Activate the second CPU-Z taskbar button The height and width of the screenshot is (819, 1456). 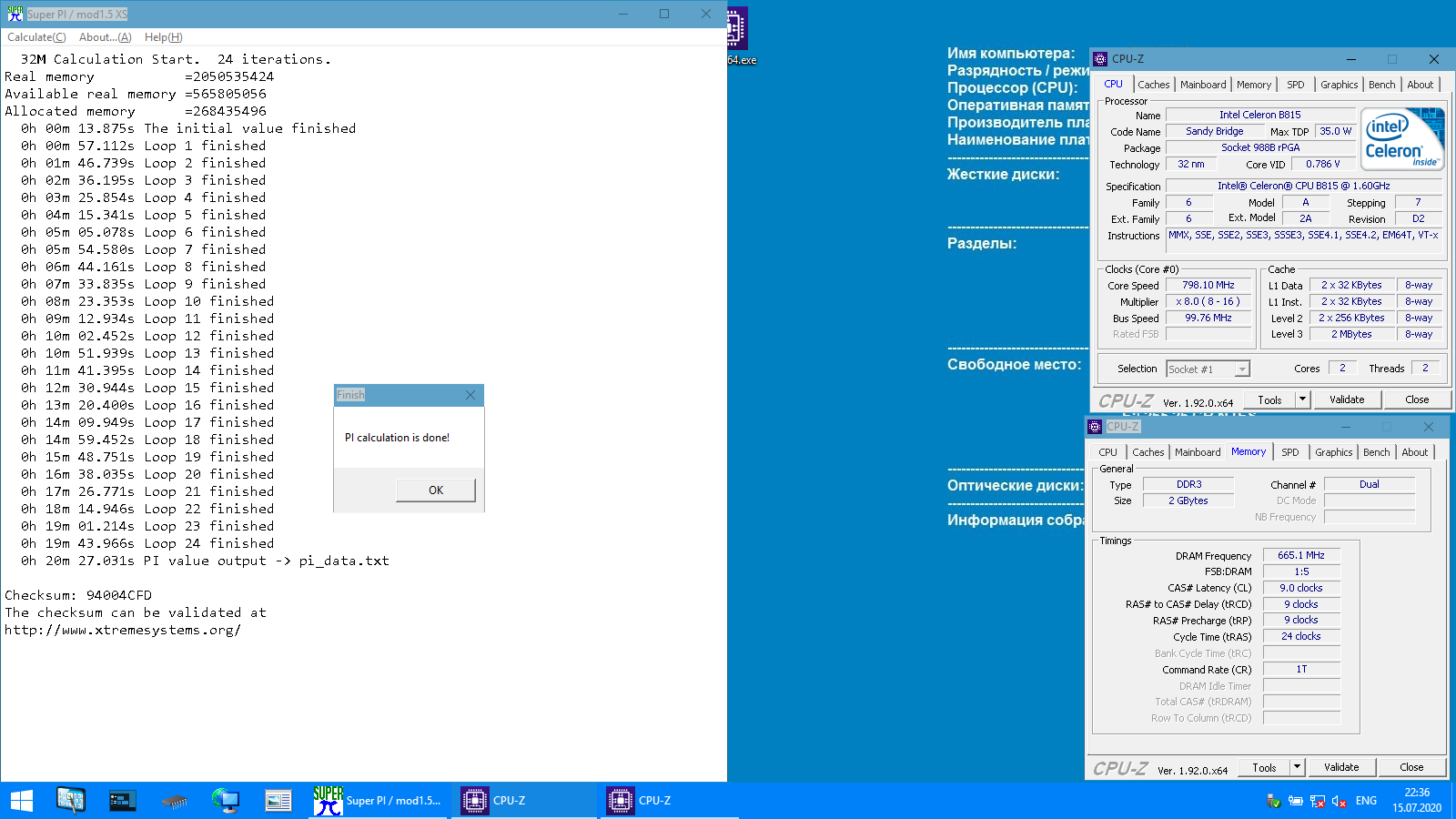point(670,801)
